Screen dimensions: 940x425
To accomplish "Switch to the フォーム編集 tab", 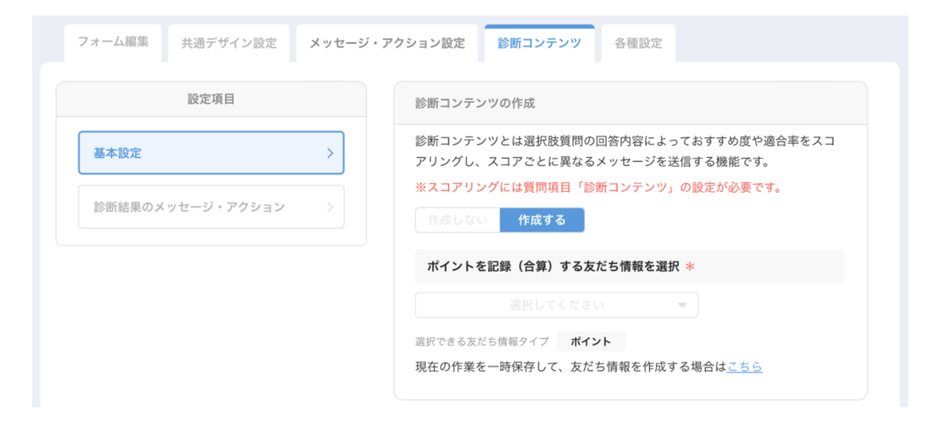I will 113,43.
